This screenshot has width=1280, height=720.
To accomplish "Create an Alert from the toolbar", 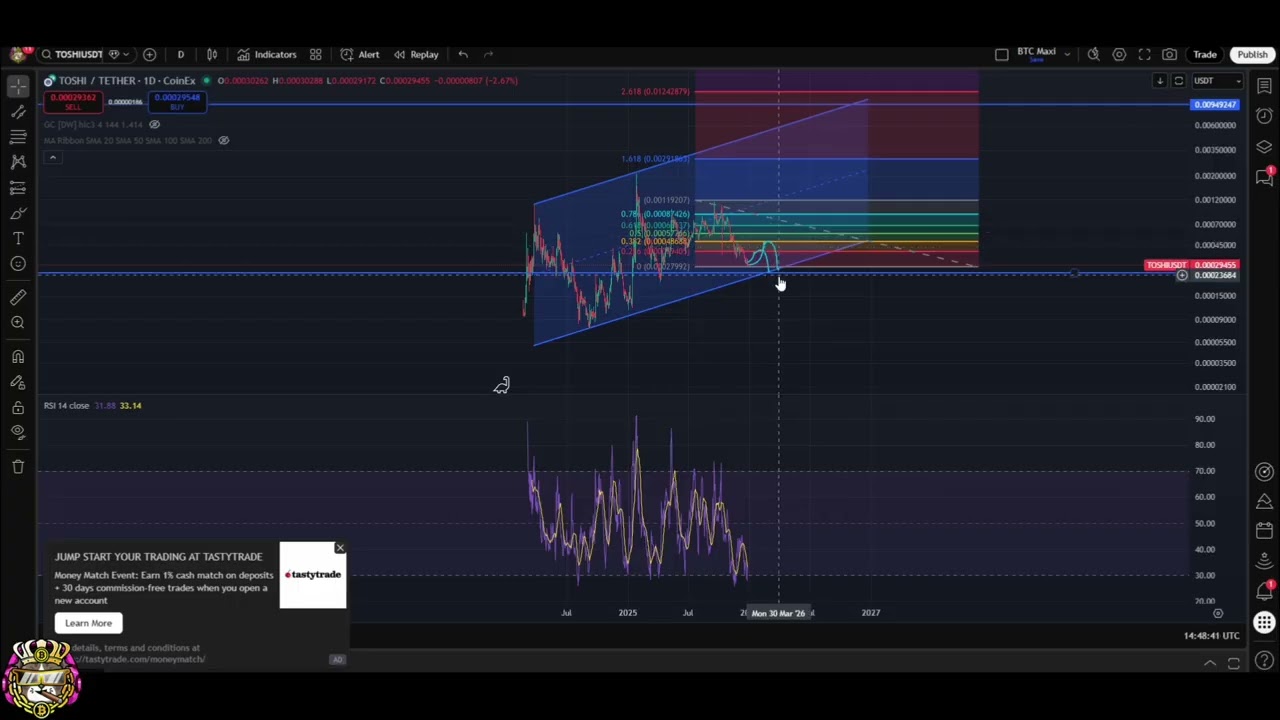I will pyautogui.click(x=360, y=54).
